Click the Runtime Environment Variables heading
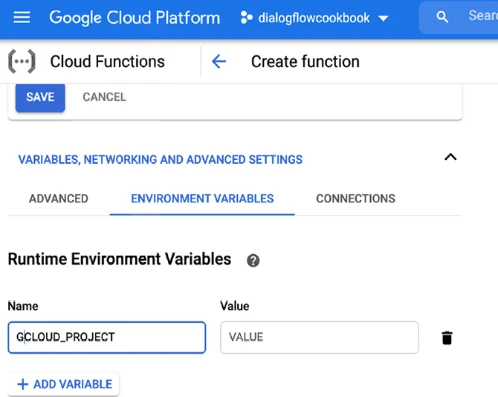Screen dimensions: 498x397 (x=119, y=259)
